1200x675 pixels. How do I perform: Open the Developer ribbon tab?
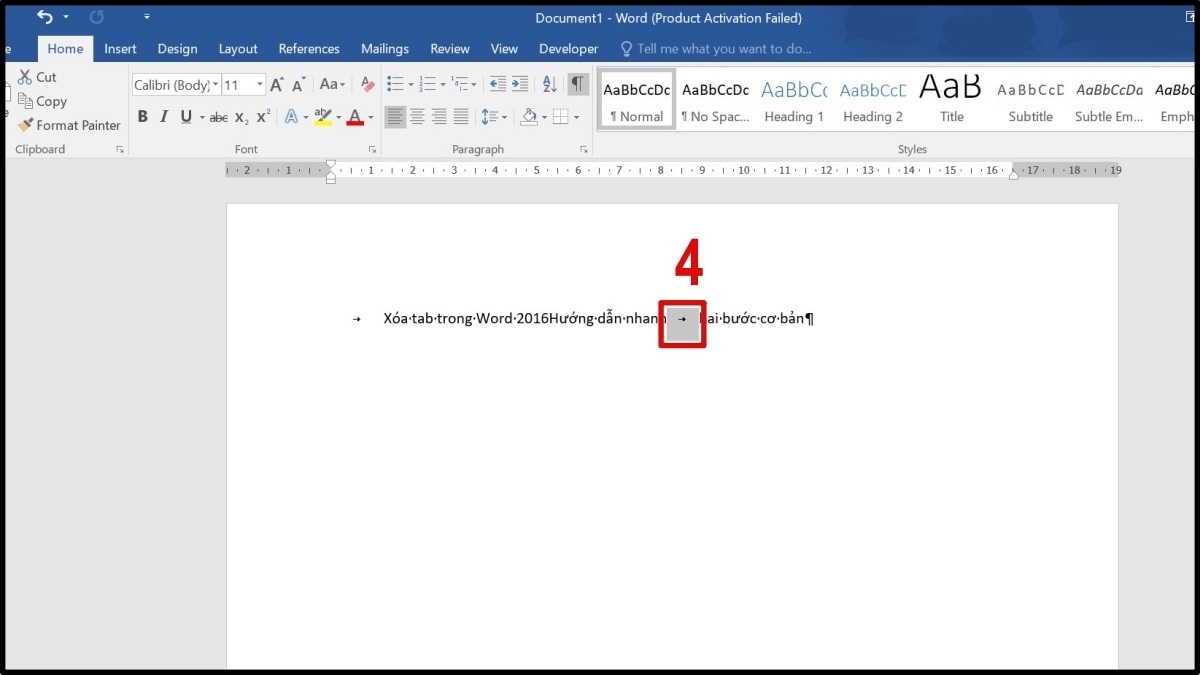568,48
